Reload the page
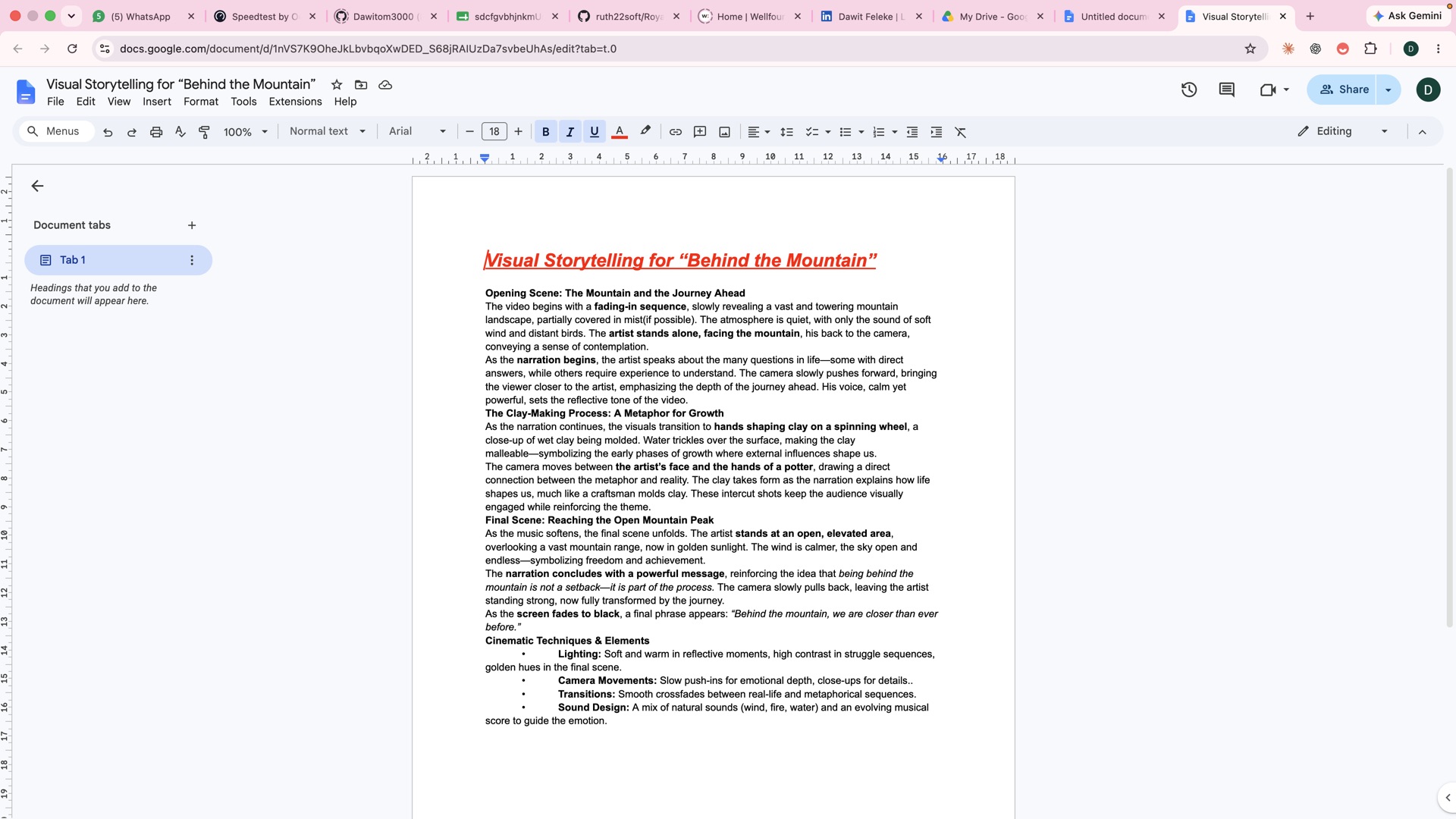Viewport: 1456px width, 819px height. pyautogui.click(x=72, y=49)
